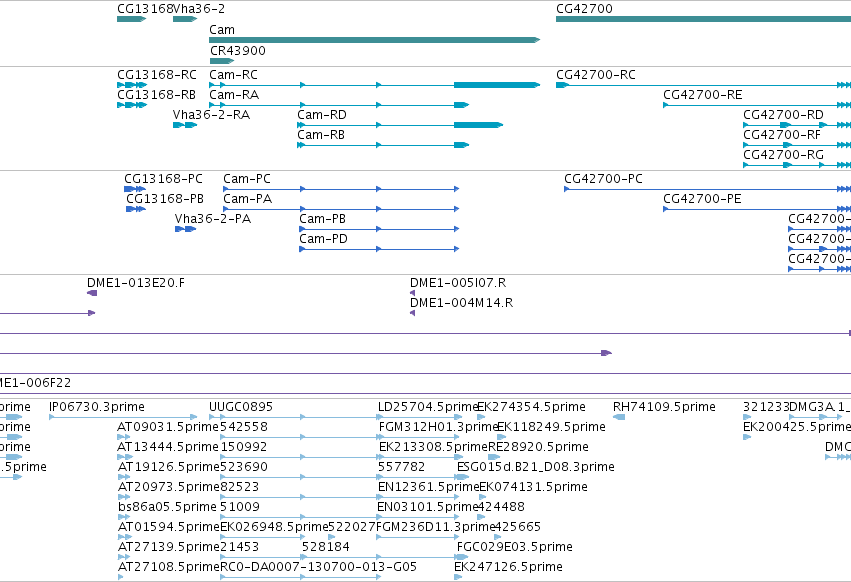
Task: Click the CG42700-PC protein label
Action: coord(604,179)
